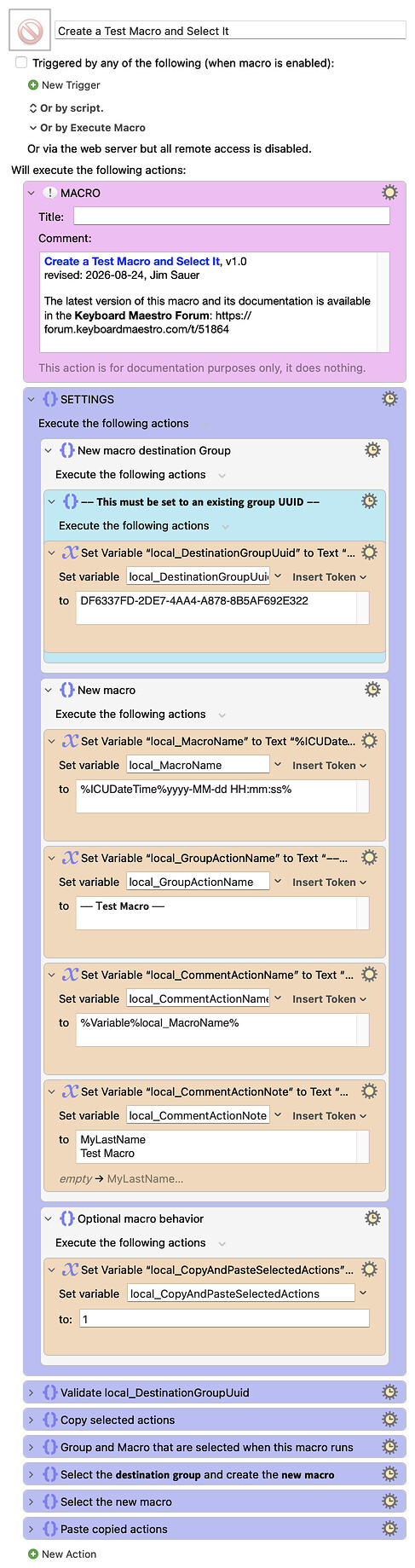Open Insert Token menu for local_CommentActionNote

coord(329,1116)
